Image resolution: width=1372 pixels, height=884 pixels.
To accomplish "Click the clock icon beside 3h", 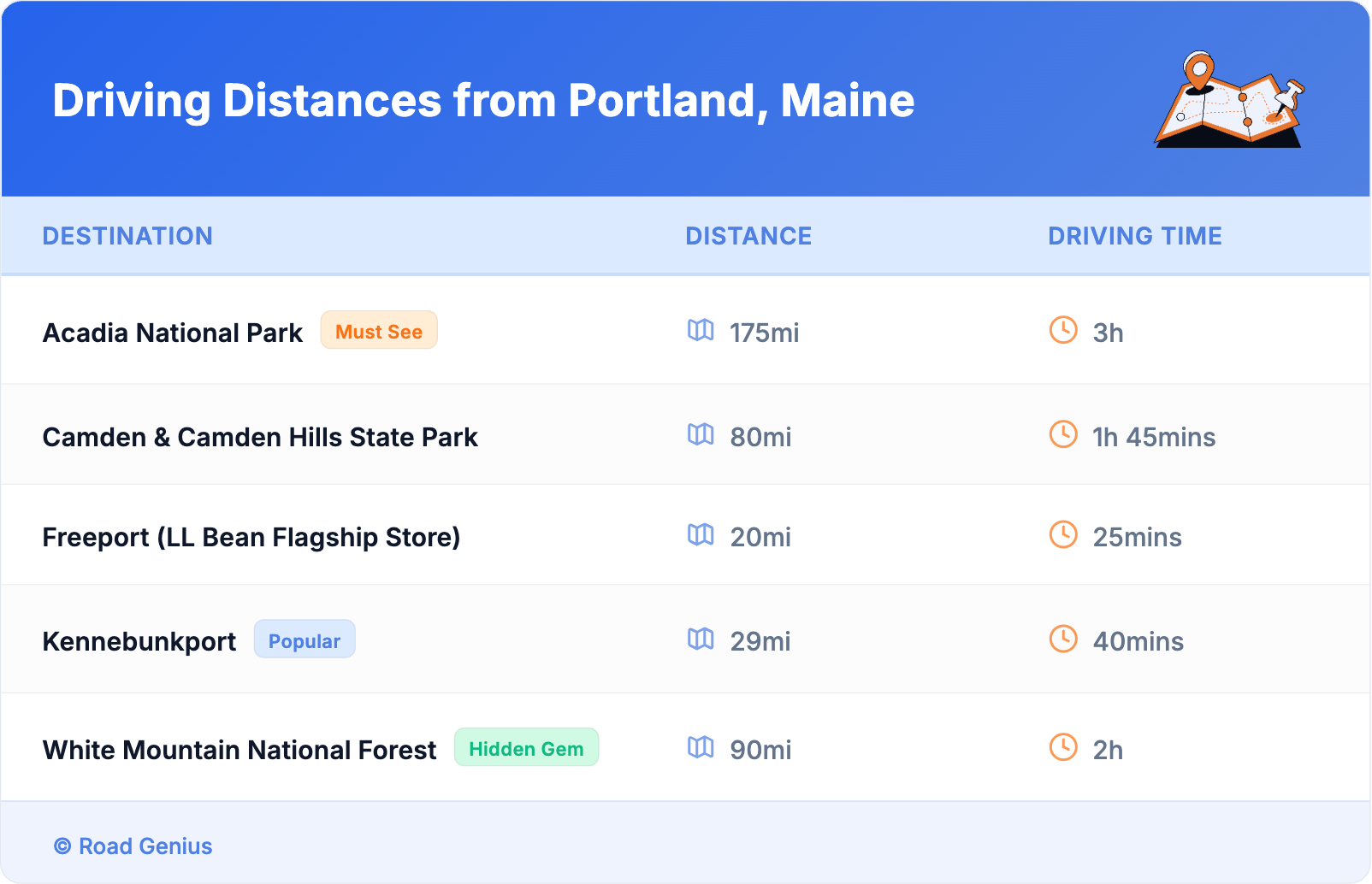I will tap(1063, 330).
